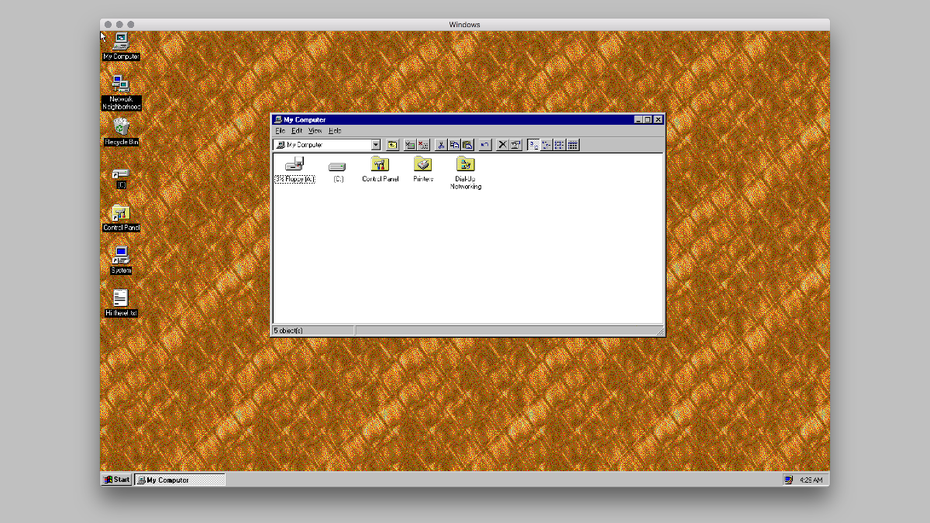Open the View menu
The image size is (930, 523).
[314, 130]
